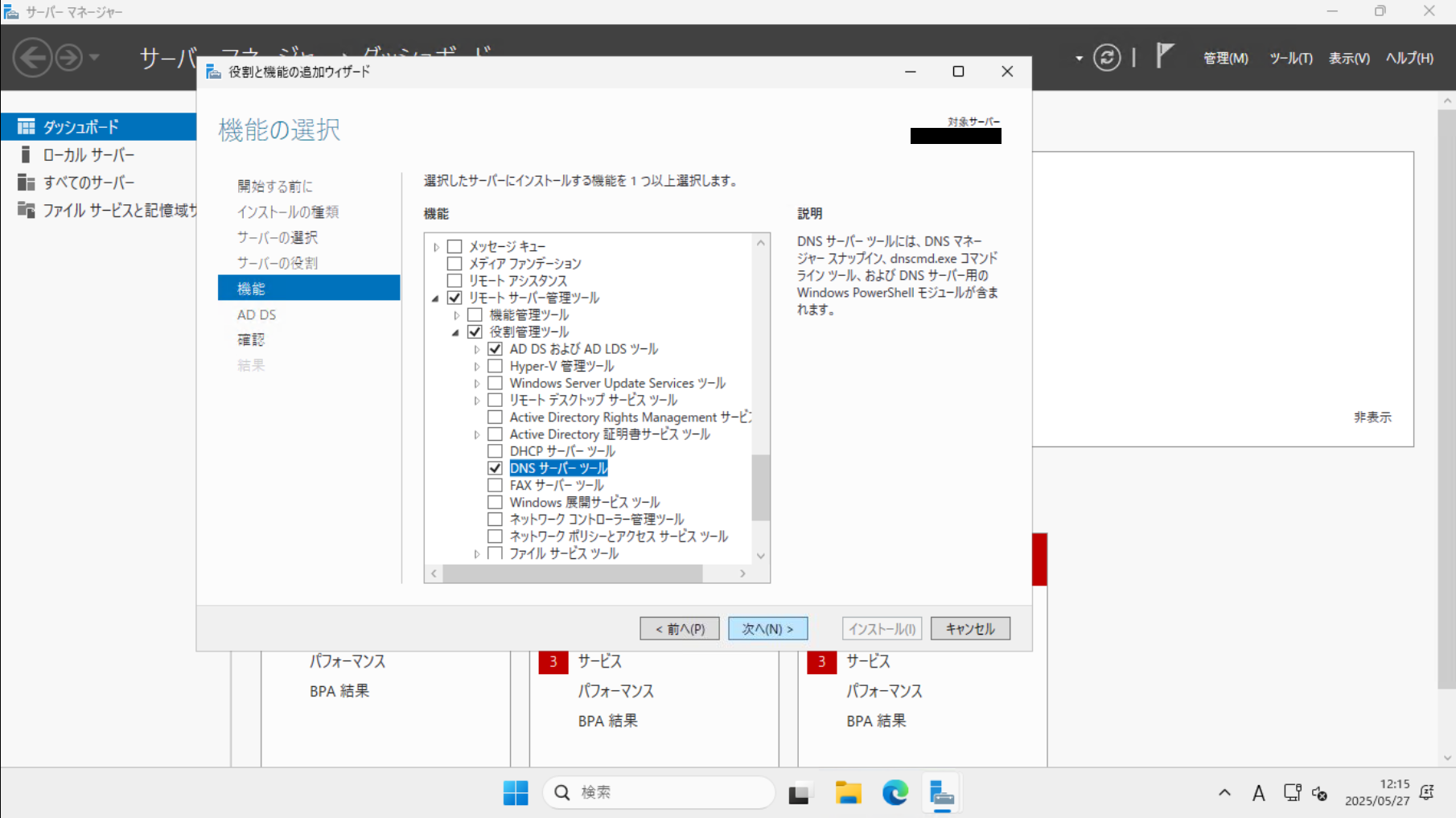Click the Server Manager back navigation arrow
The height and width of the screenshot is (818, 1456).
pos(32,58)
